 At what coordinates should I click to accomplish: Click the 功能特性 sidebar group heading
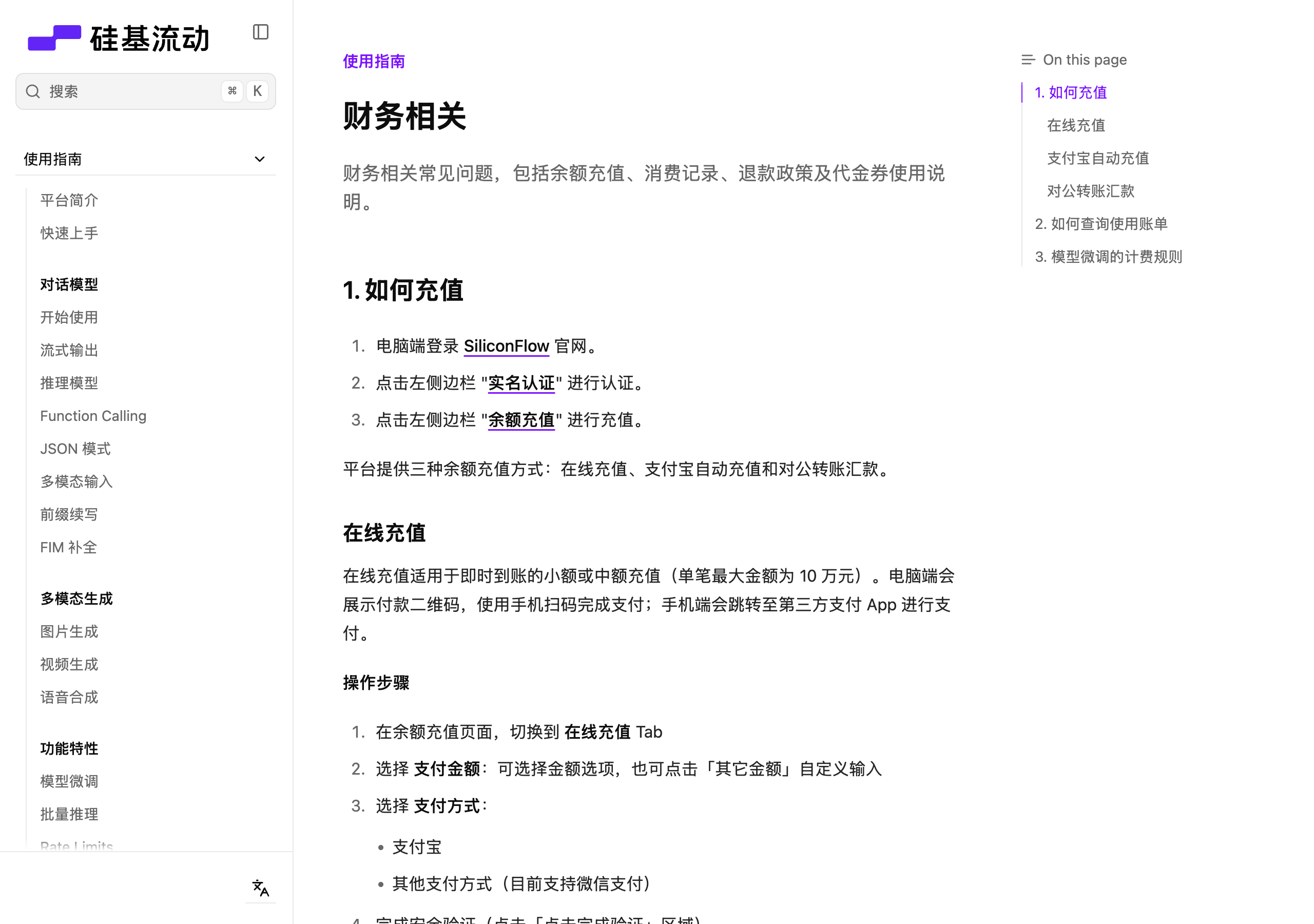pos(69,749)
